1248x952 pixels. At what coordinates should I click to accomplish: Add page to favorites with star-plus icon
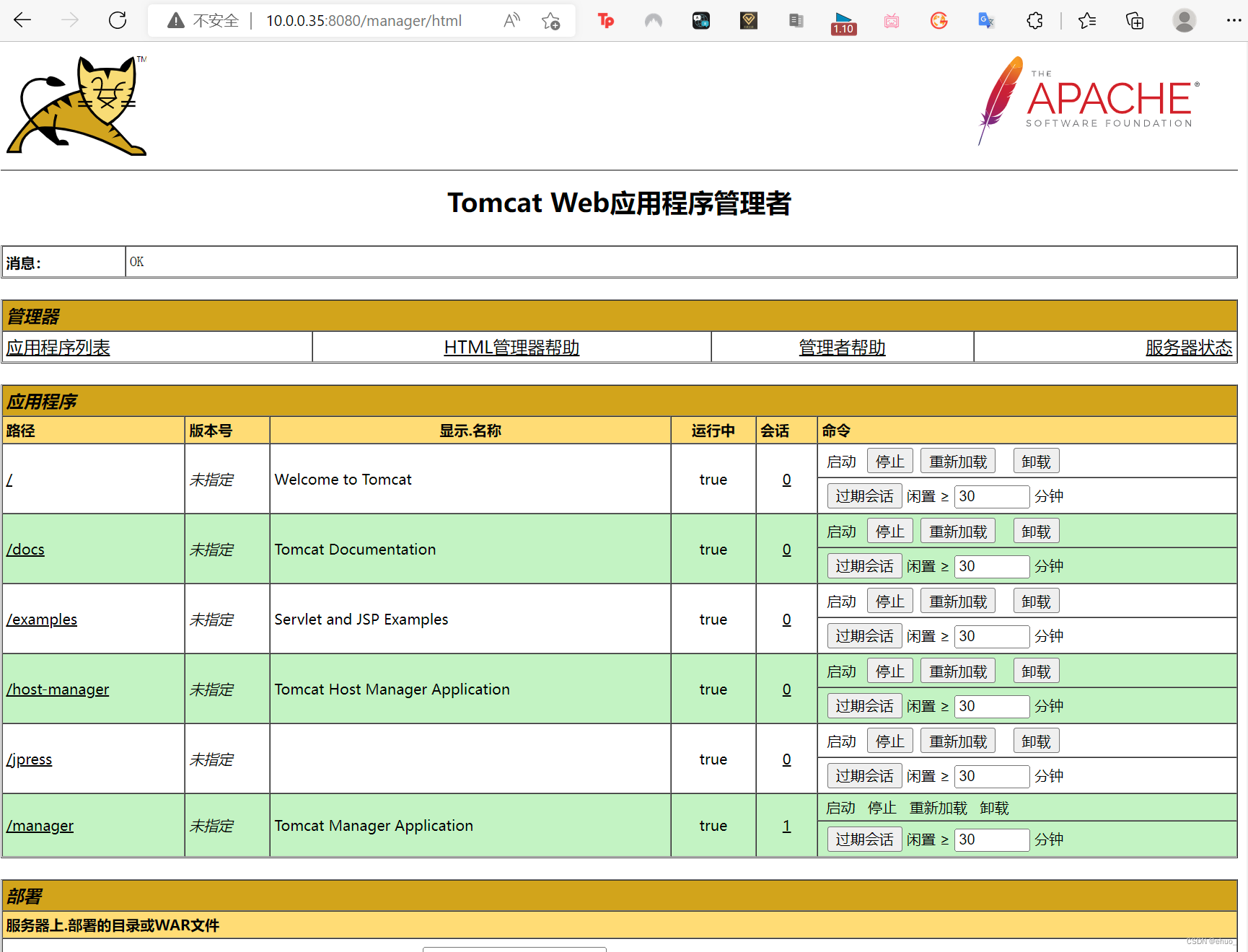[x=551, y=21]
